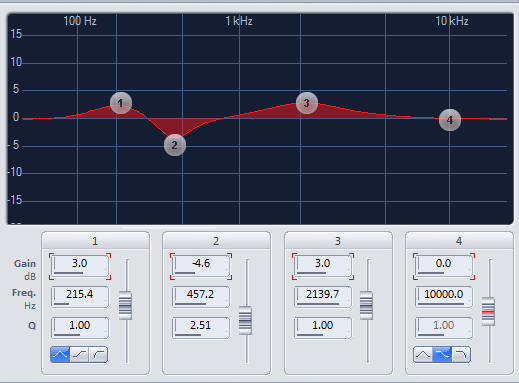This screenshot has height=383, width=519.
Task: Click the 10 kHz graph label
Action: [x=452, y=21]
